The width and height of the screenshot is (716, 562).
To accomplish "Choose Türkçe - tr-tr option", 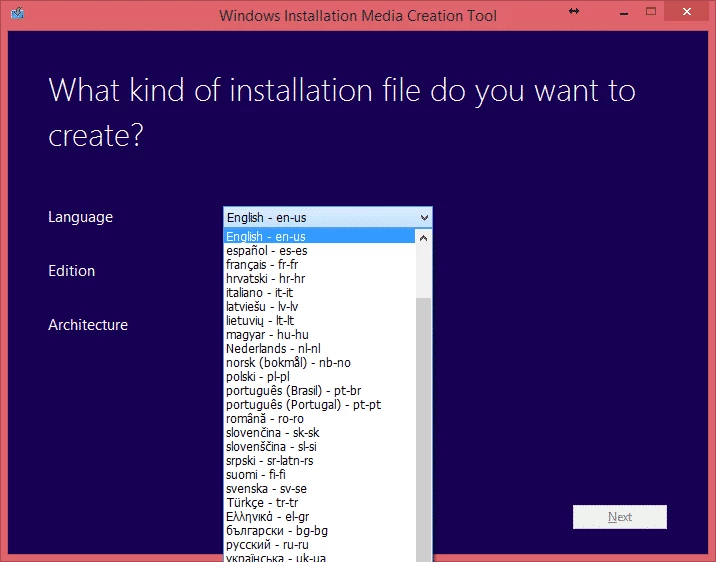I will 262,502.
